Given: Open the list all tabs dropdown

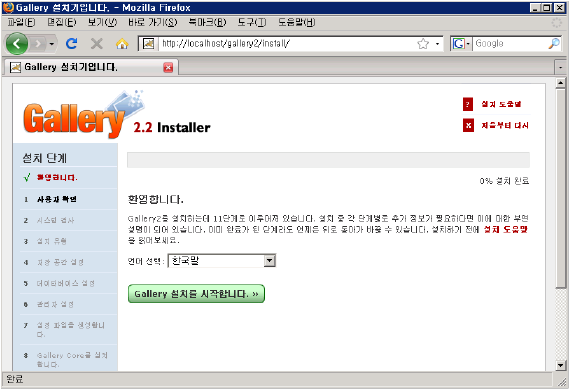Looking at the screenshot, I should (x=560, y=67).
